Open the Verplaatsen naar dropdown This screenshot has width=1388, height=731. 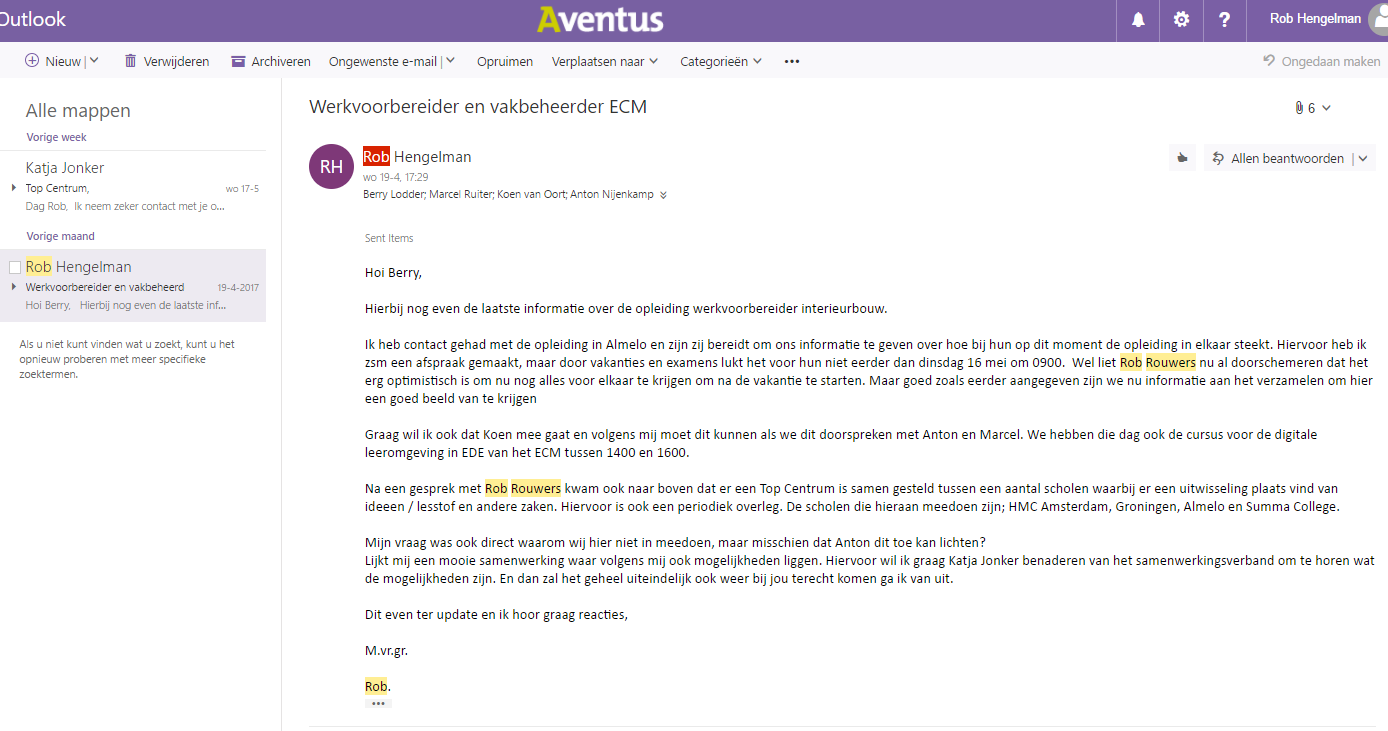click(605, 61)
